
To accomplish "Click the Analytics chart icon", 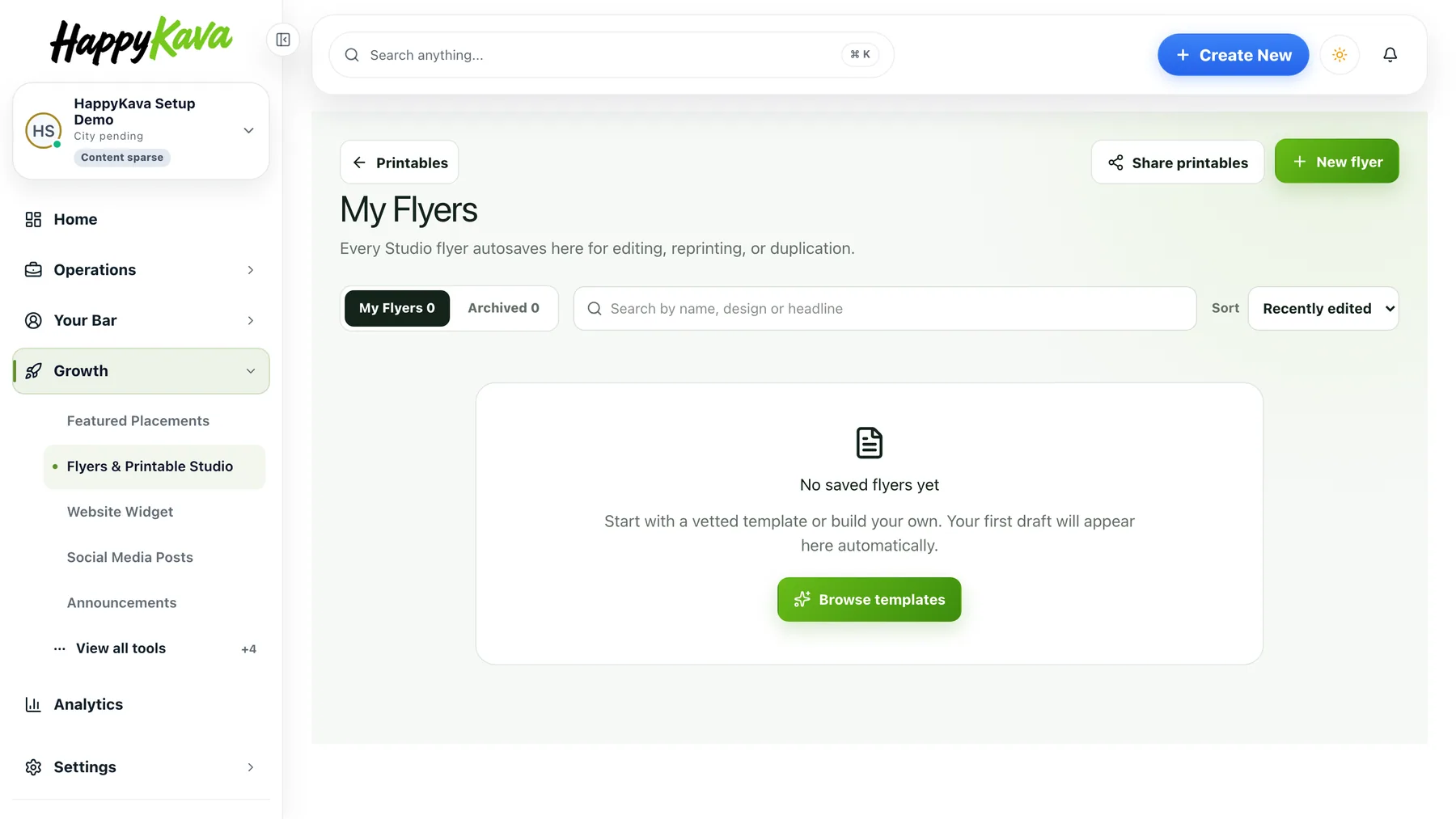I will click(x=33, y=705).
